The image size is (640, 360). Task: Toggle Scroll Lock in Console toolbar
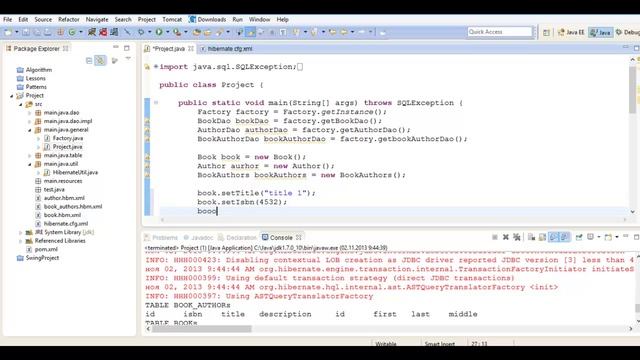point(542,237)
